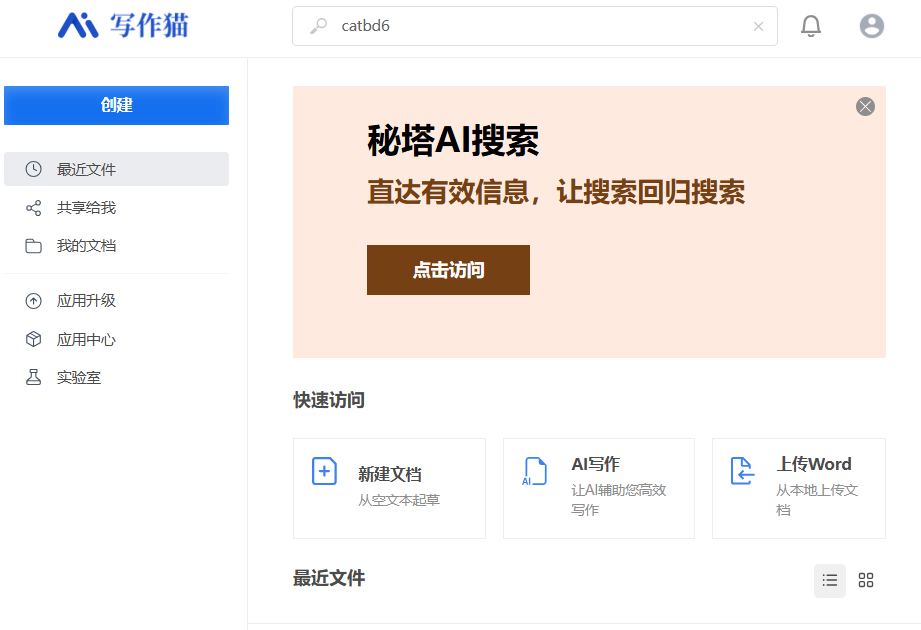This screenshot has width=921, height=630.
Task: Open 最近文件 in the sidebar
Action: 116,169
